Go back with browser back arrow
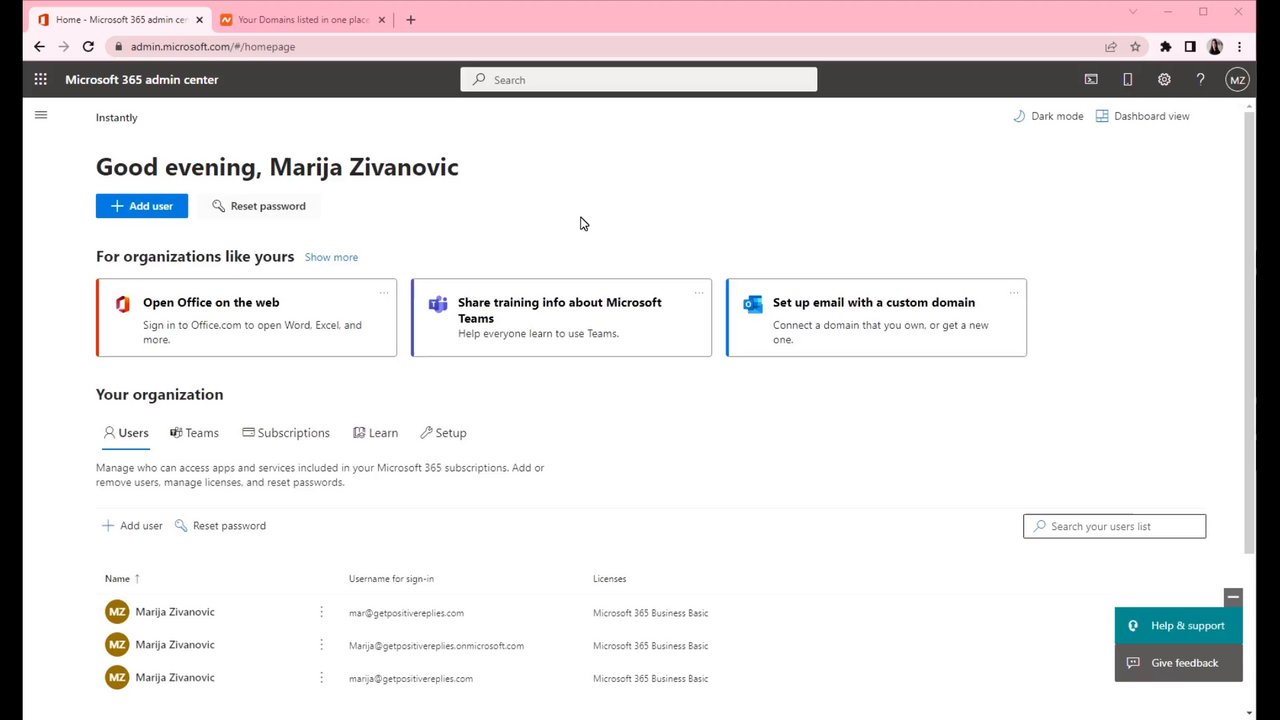 point(39,46)
